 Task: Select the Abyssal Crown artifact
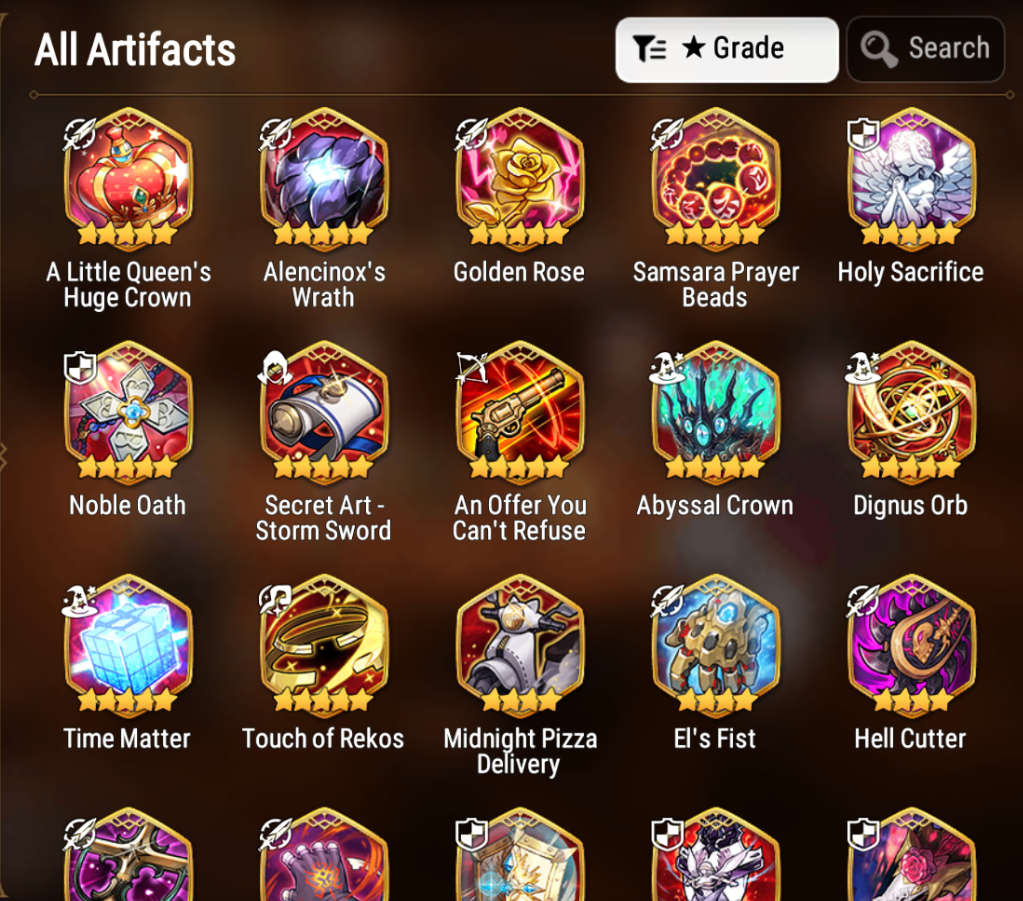pyautogui.click(x=715, y=412)
